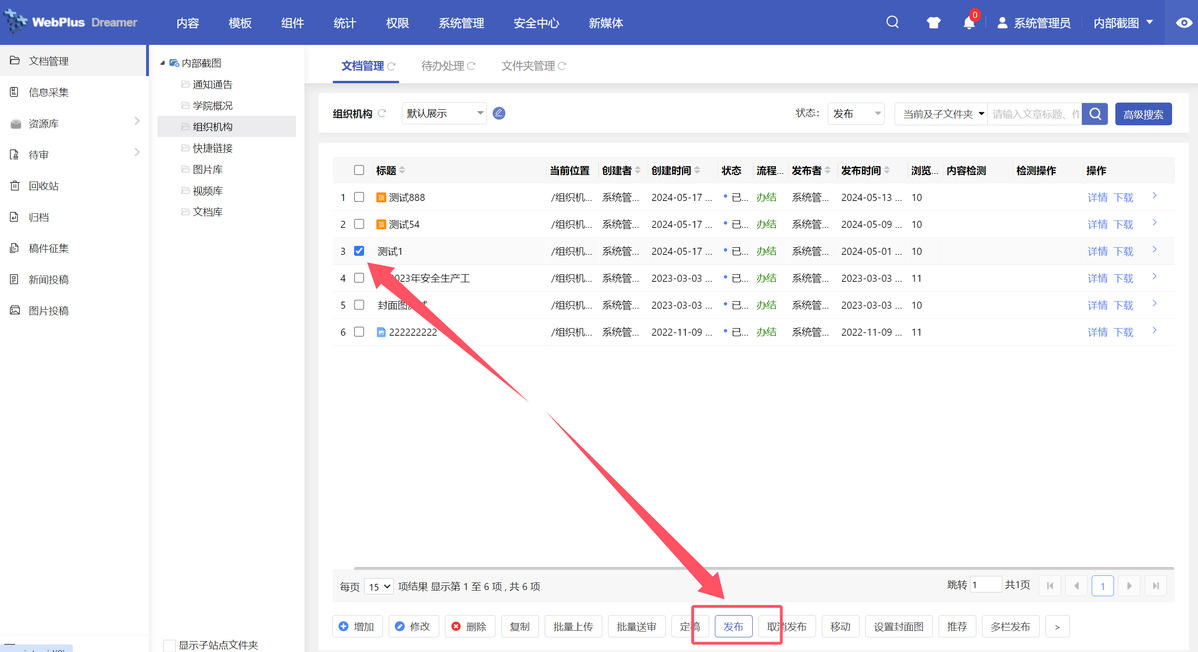Click the article title search input field

point(1034,114)
